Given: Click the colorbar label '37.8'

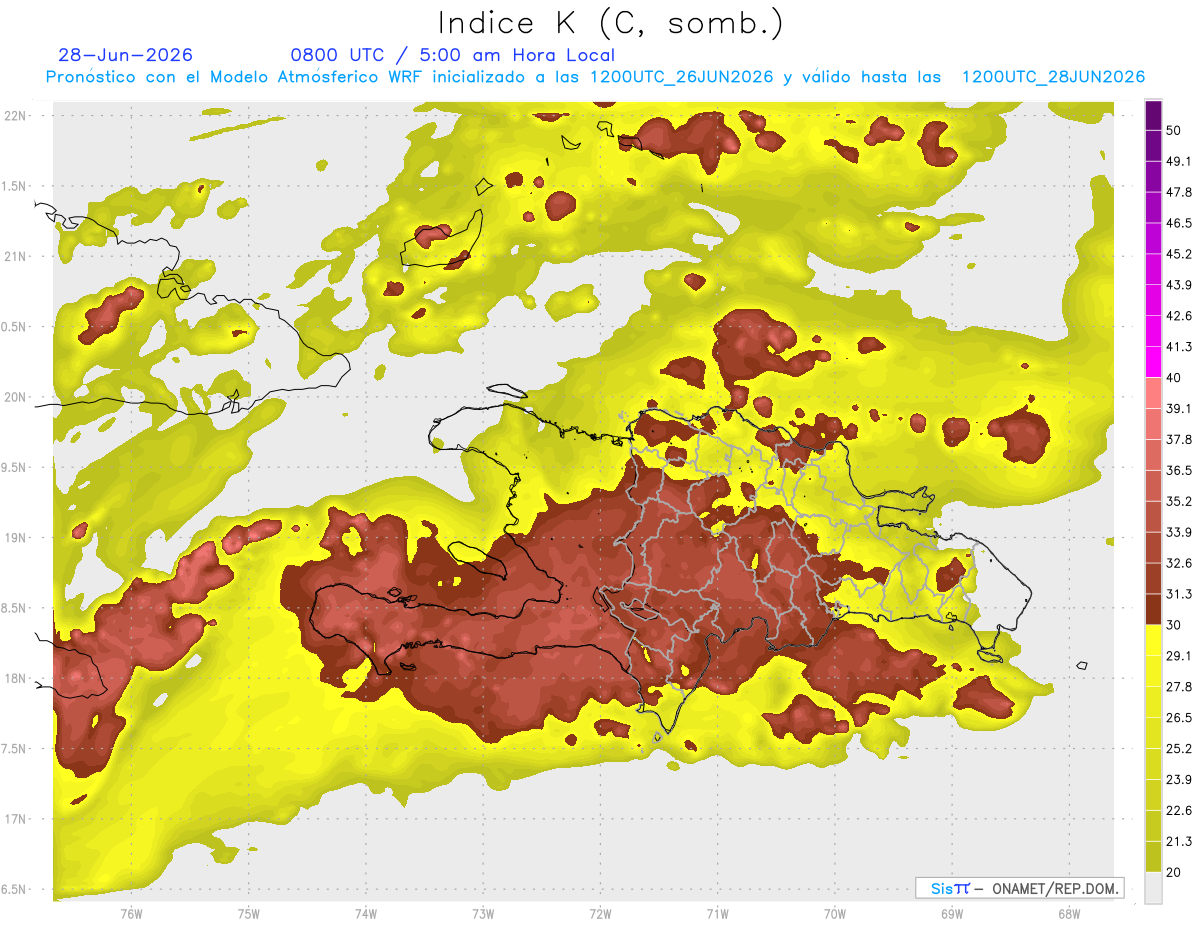Looking at the screenshot, I should coord(1179,440).
